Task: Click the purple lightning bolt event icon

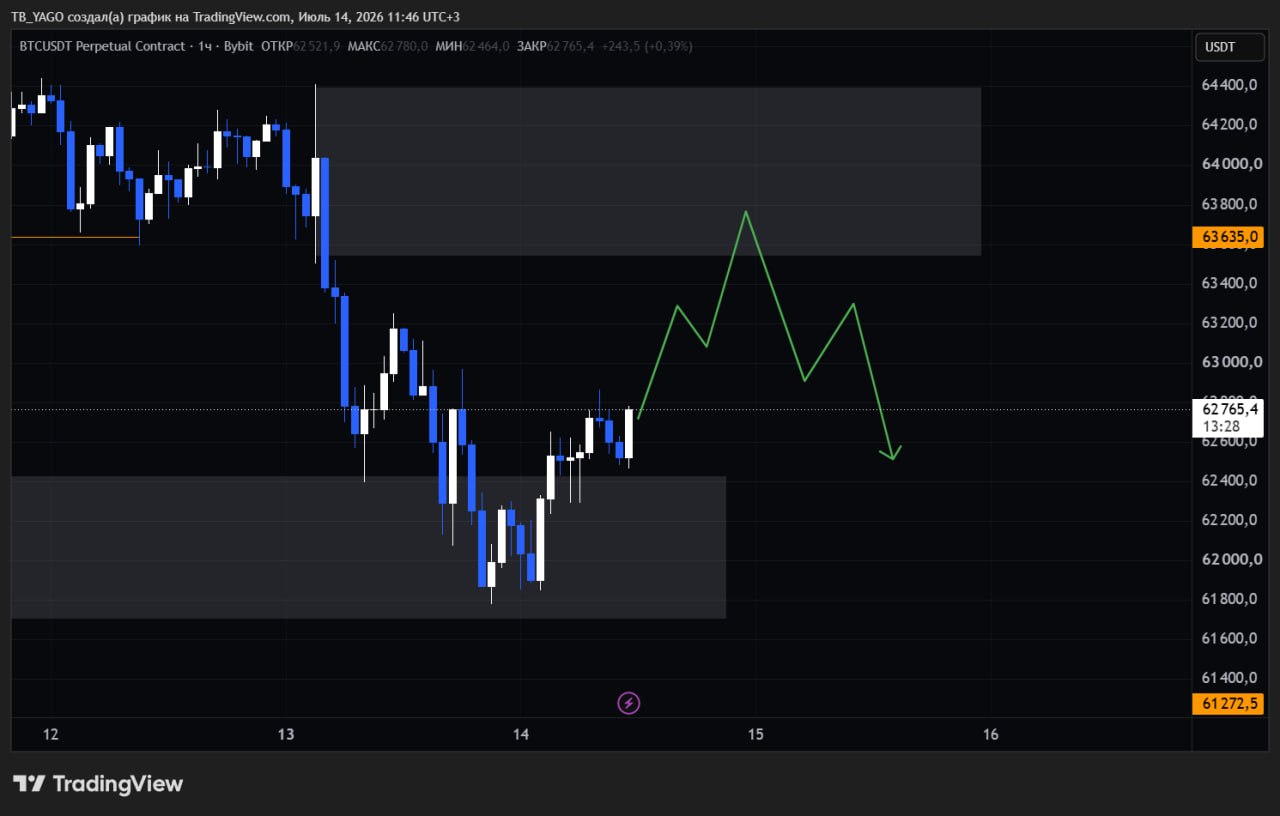Action: 628,703
